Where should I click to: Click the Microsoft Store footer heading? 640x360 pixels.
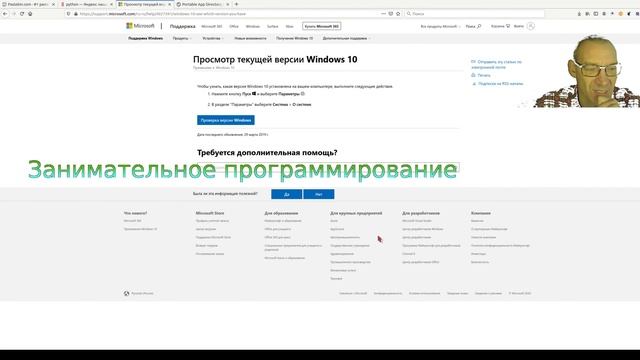click(x=210, y=213)
